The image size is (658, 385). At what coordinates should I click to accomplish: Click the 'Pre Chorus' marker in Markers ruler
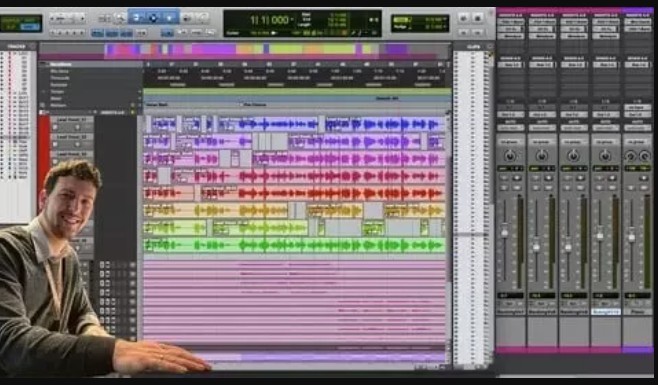tap(255, 105)
